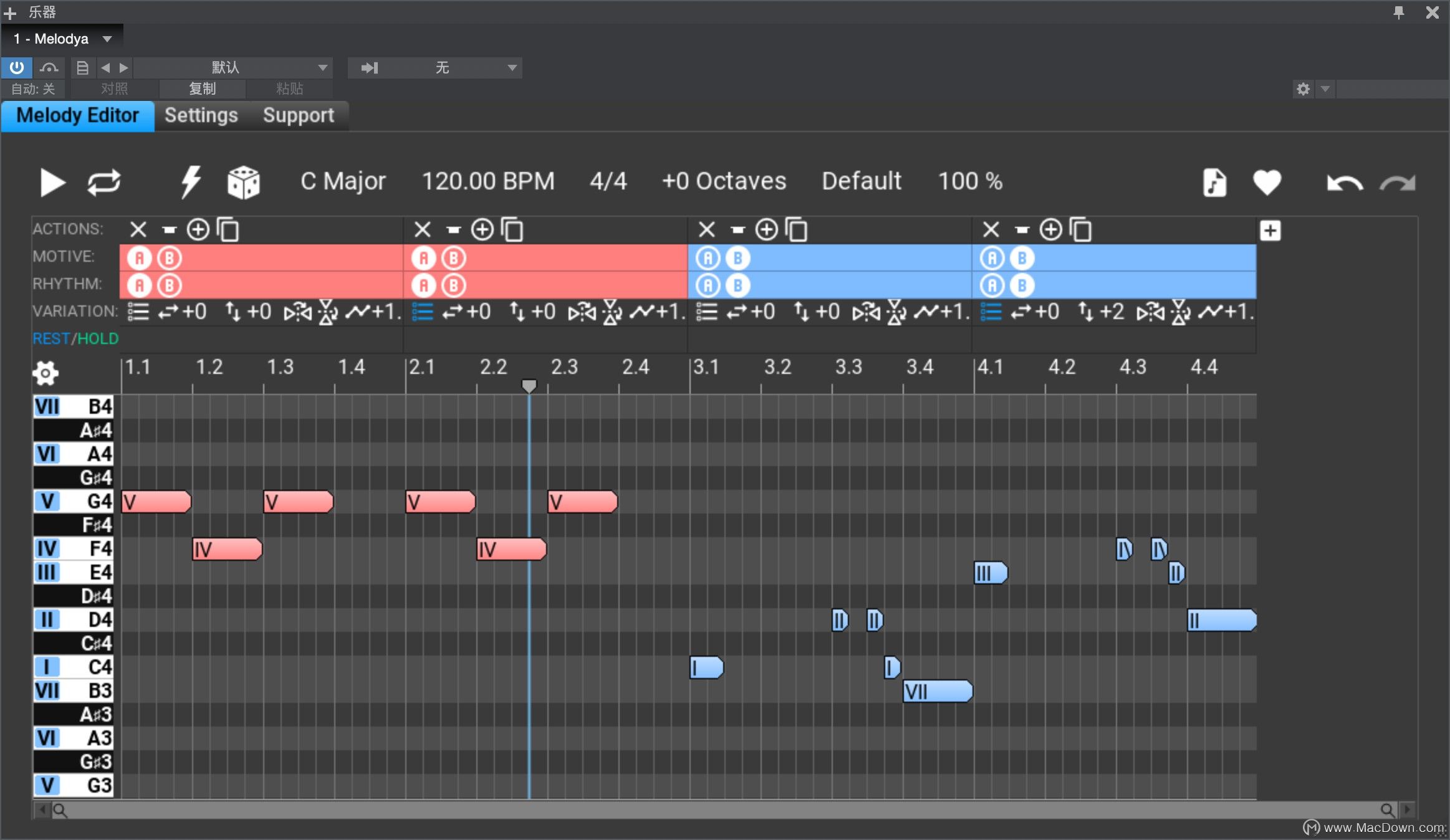Click bar 3 vertical mirror icon
The image size is (1450, 840).
click(x=896, y=312)
